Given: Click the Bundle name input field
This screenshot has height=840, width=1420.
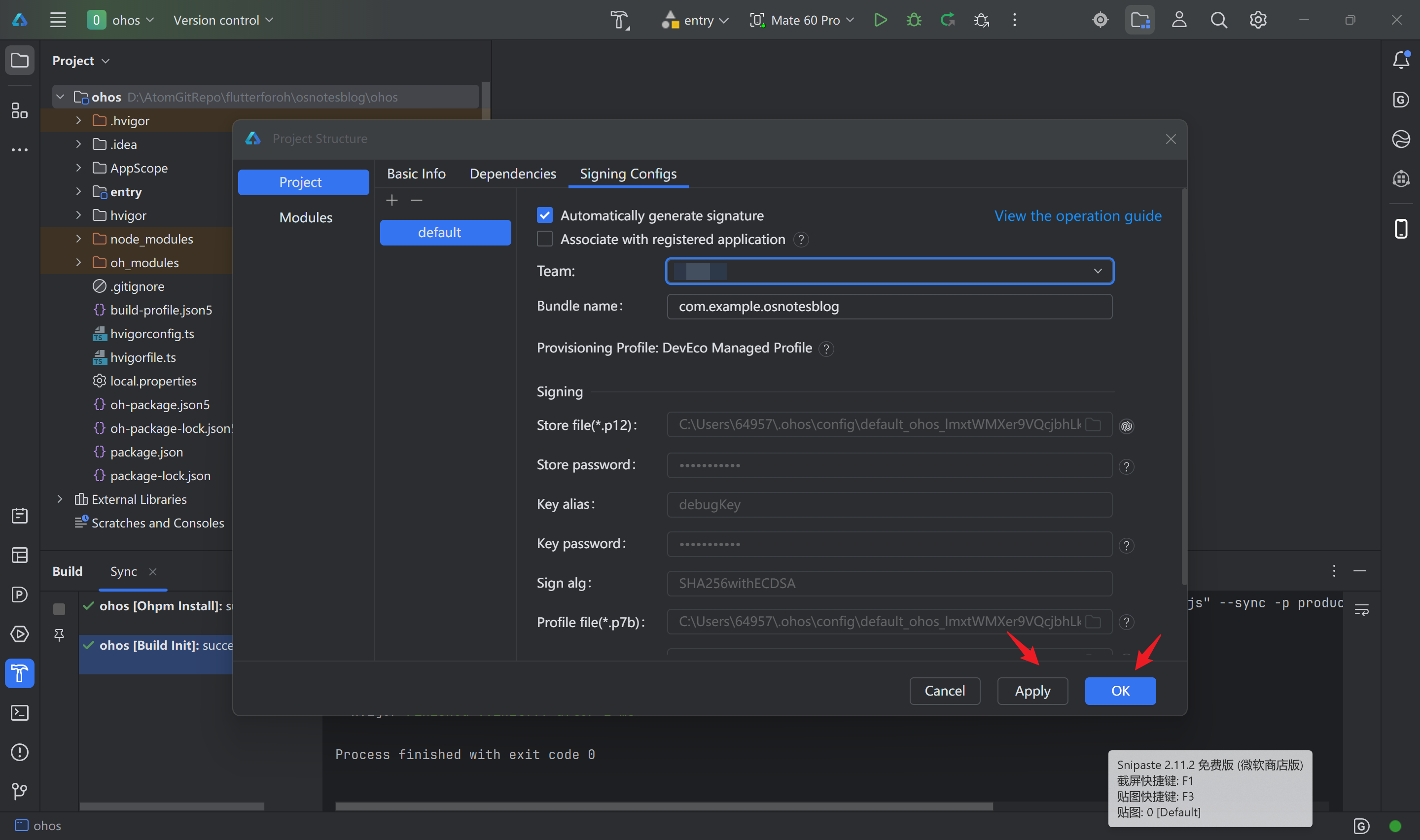Looking at the screenshot, I should (x=889, y=306).
